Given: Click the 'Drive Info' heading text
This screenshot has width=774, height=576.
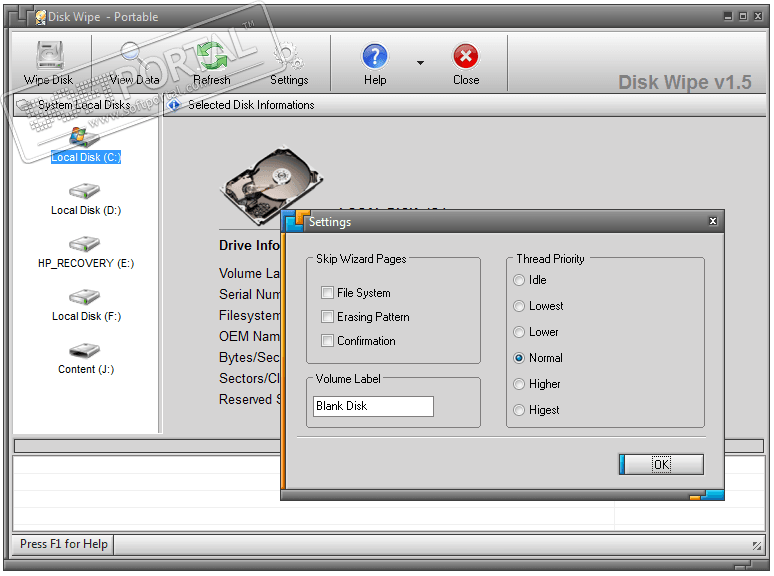Looking at the screenshot, I should click(x=249, y=246).
